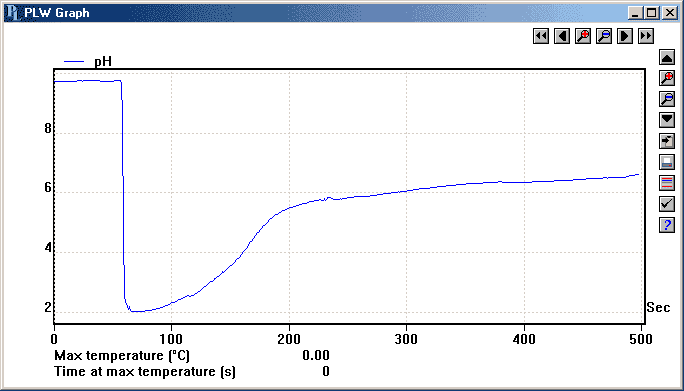Click the x-axis label 300

(x=406, y=339)
